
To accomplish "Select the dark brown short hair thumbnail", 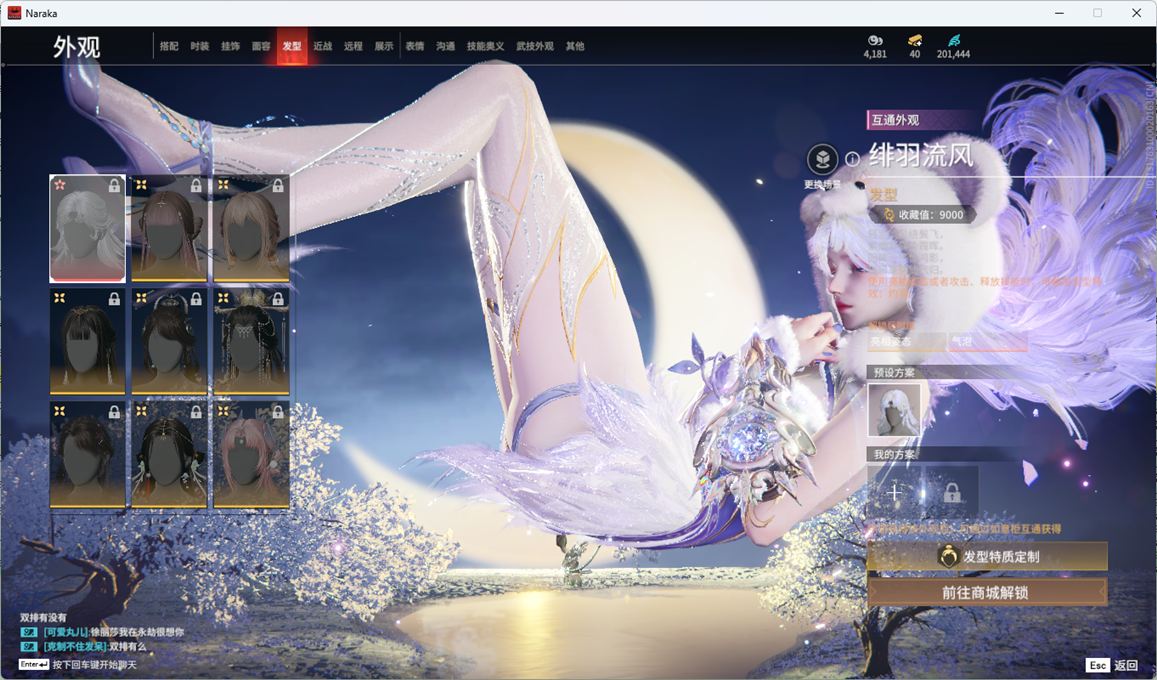I will [87, 454].
